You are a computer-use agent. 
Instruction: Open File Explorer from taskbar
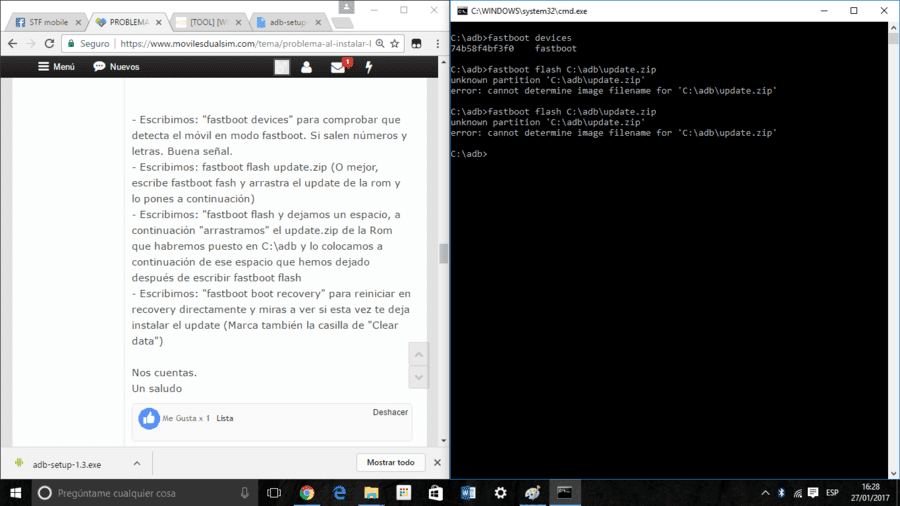click(x=371, y=493)
